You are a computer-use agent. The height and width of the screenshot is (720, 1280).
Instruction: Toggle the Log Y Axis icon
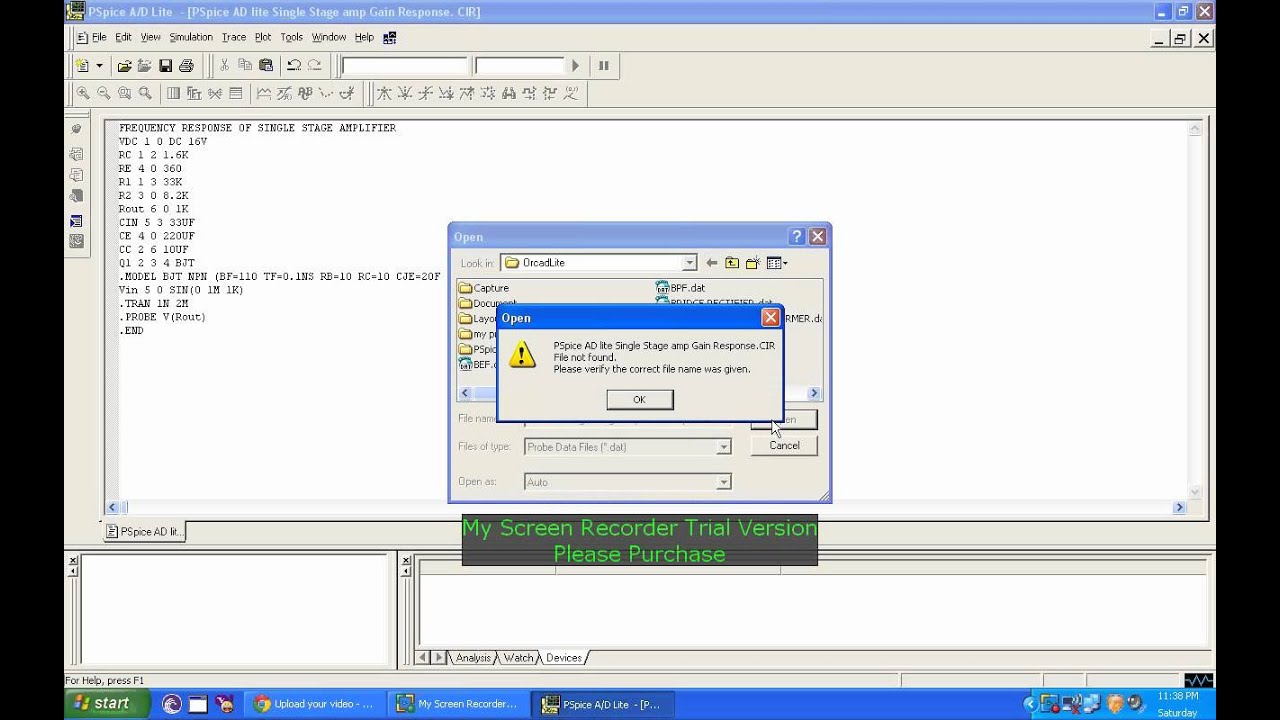click(x=236, y=94)
